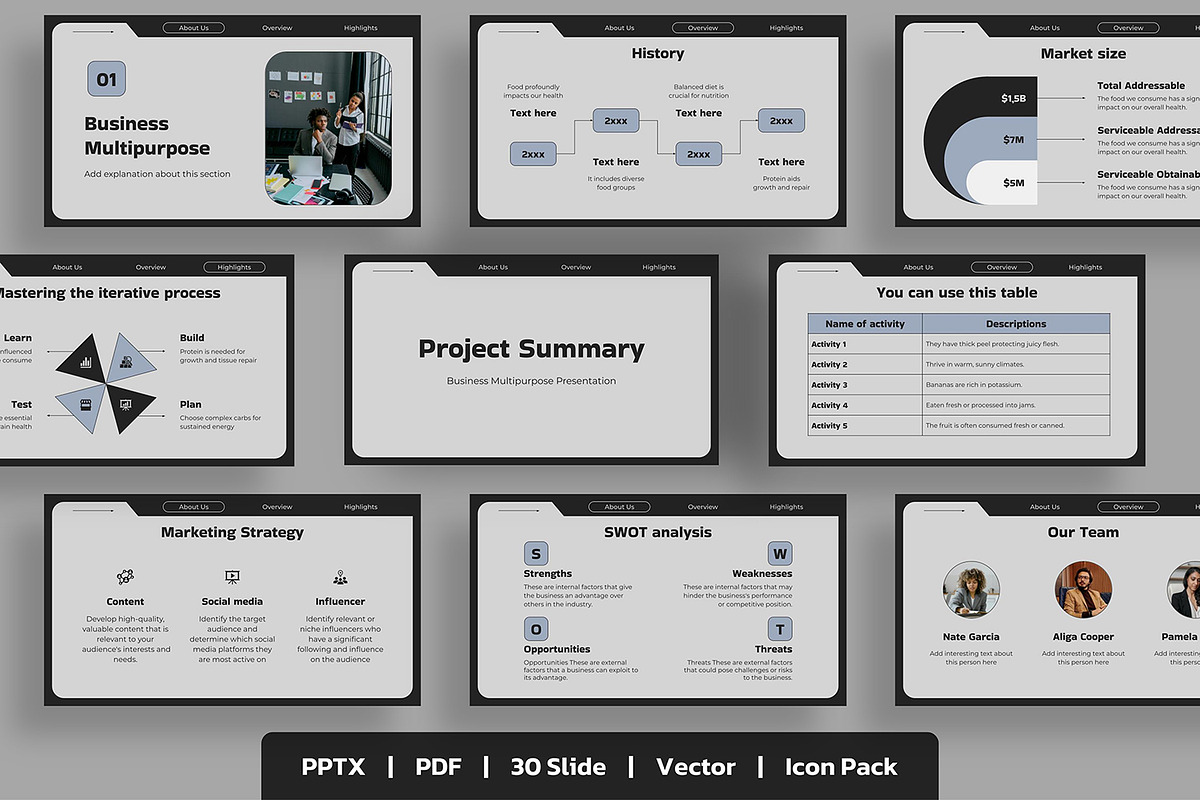Select the Influencer icon
Image resolution: width=1200 pixels, height=800 pixels.
click(x=340, y=577)
